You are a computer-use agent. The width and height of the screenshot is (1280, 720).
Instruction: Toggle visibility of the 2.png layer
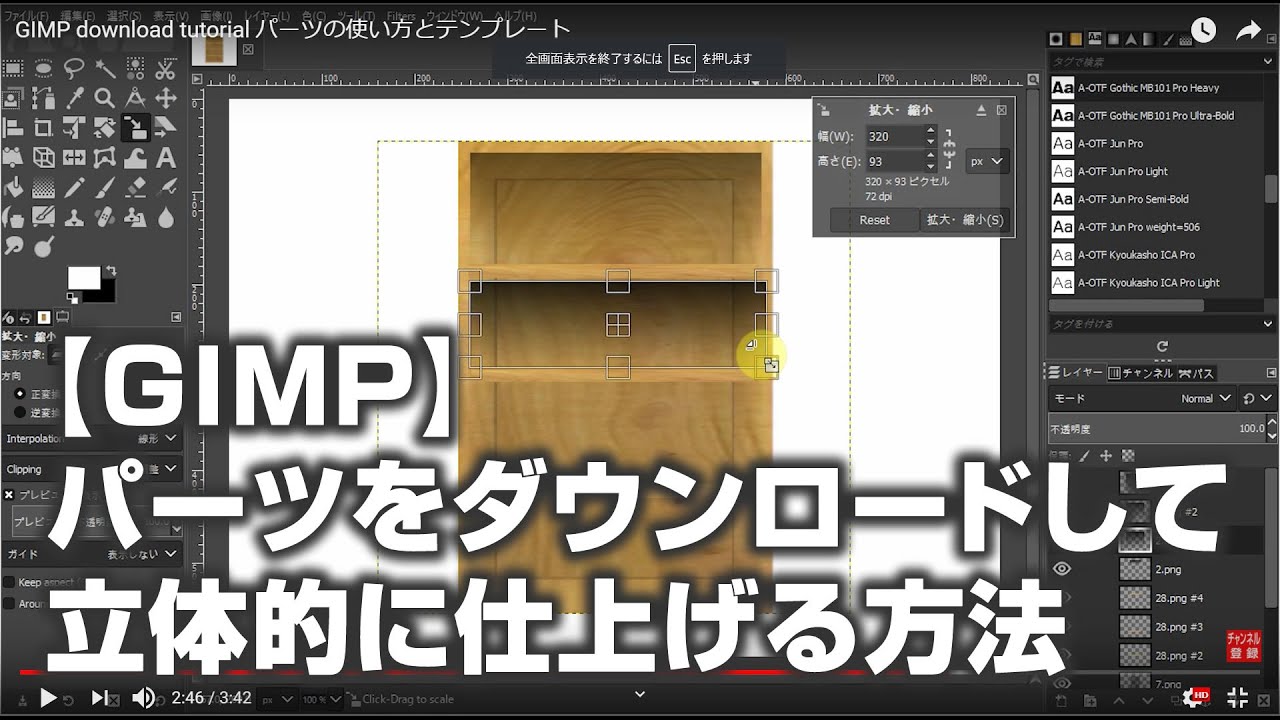1062,569
